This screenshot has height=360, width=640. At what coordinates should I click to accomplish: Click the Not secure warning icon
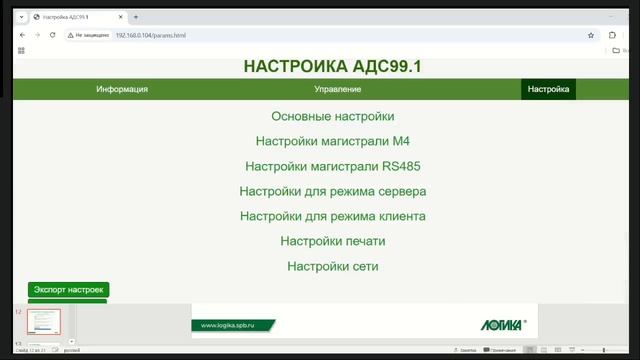pos(71,36)
